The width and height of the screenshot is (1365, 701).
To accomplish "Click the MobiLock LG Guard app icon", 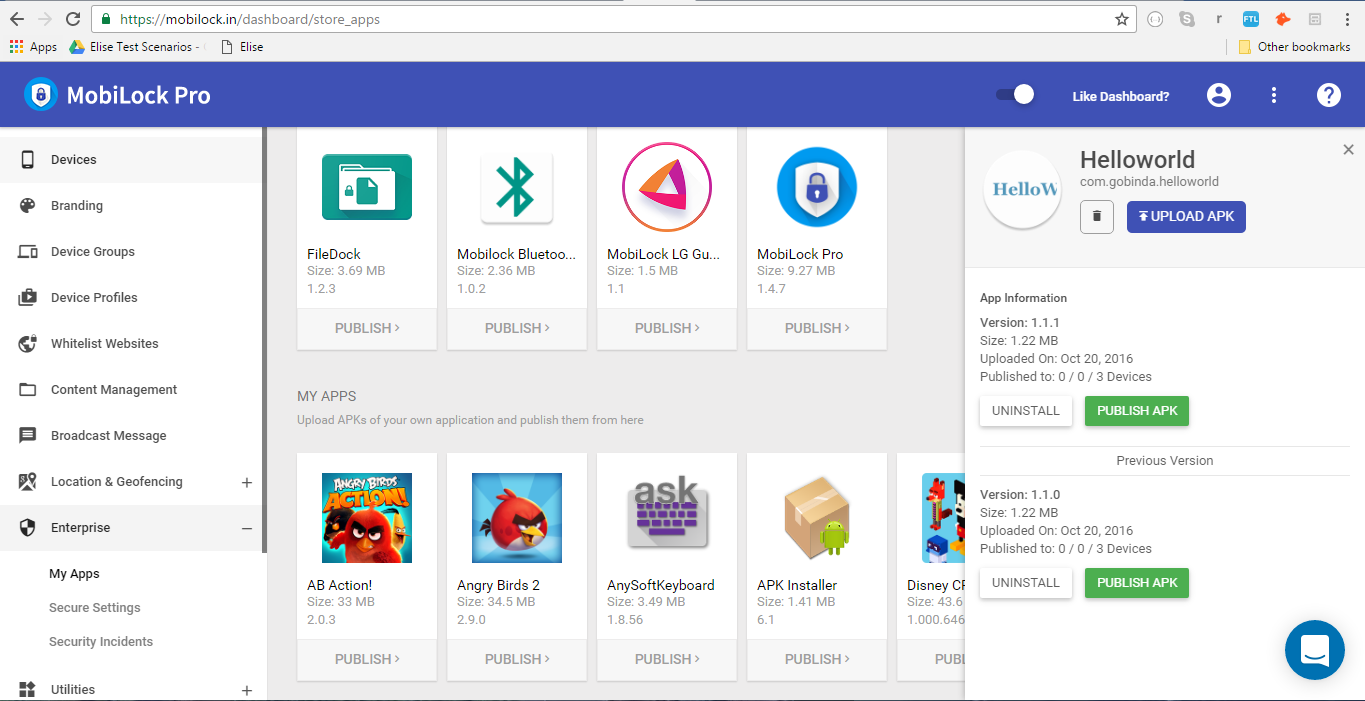I will (x=667, y=187).
